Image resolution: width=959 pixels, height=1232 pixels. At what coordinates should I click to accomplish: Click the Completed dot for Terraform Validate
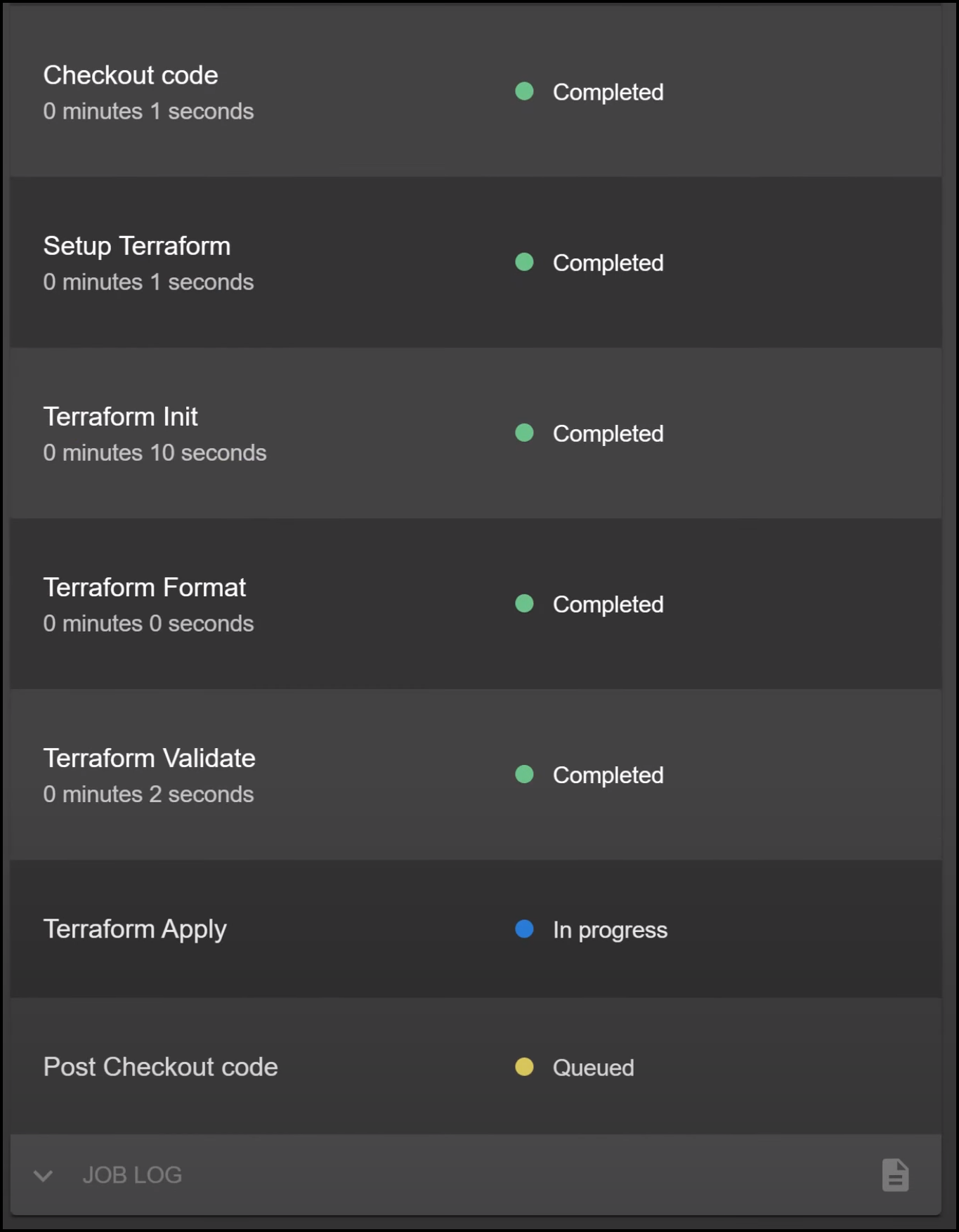click(524, 775)
